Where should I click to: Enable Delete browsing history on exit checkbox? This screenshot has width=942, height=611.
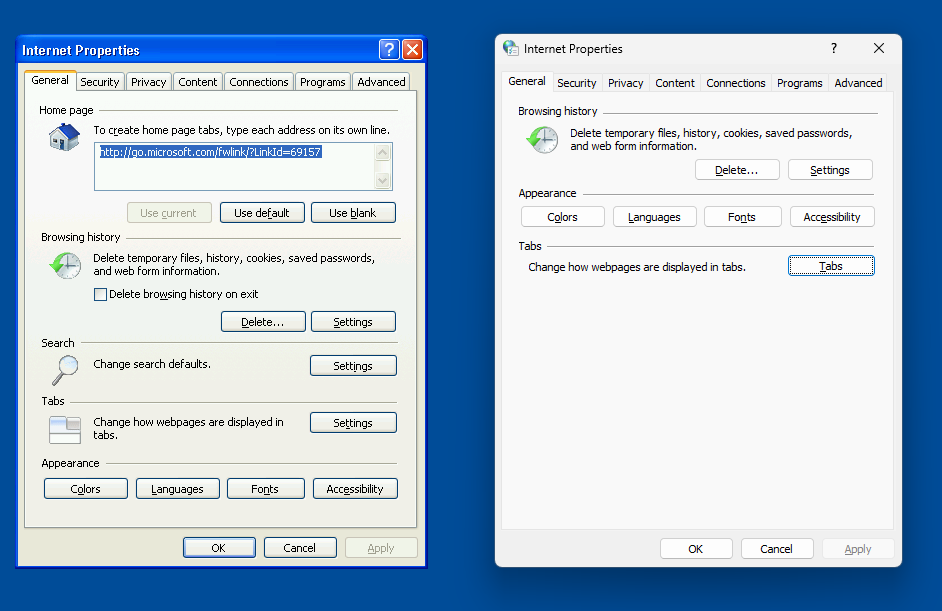100,294
